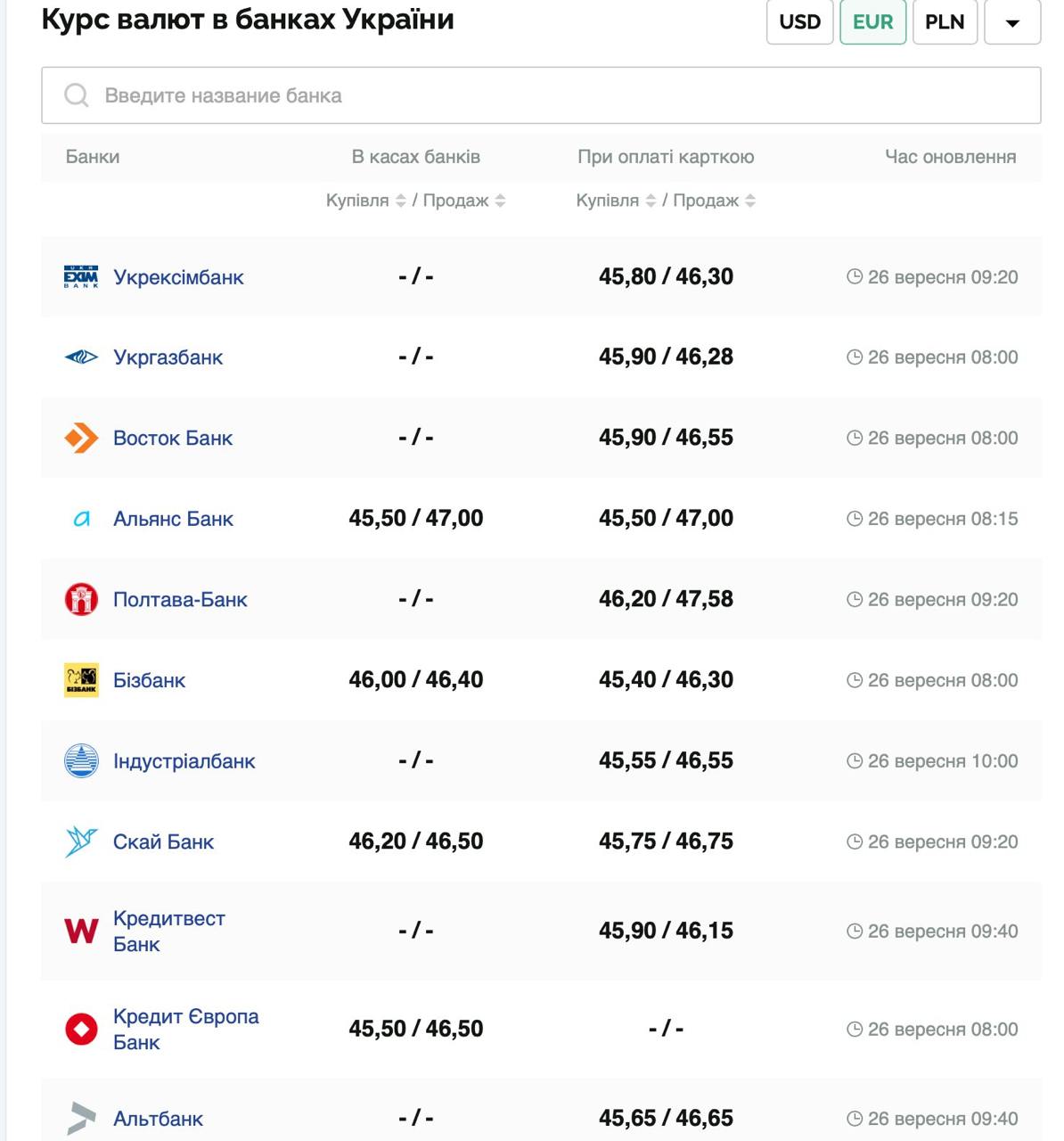Click the Ukrgasbank logo icon
This screenshot has width=1064, height=1141.
(81, 357)
